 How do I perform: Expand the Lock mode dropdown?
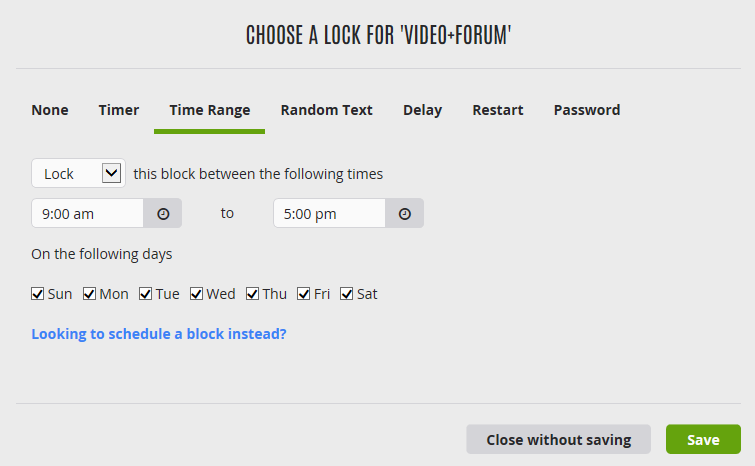[x=78, y=174]
